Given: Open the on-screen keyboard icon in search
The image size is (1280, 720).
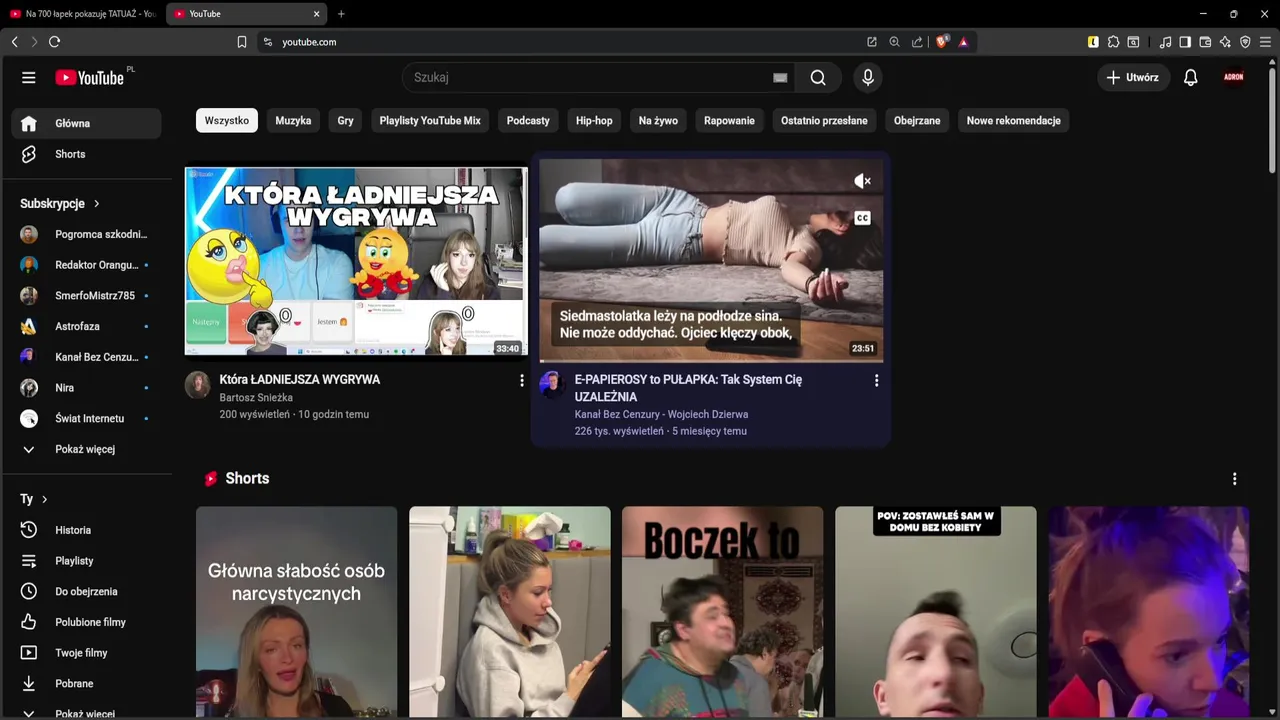Looking at the screenshot, I should tap(780, 78).
